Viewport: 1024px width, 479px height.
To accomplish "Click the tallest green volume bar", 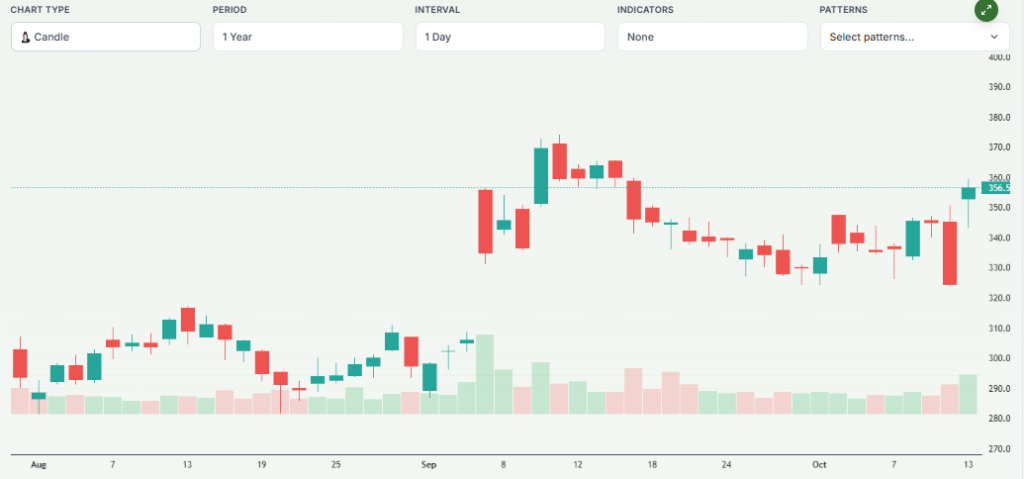I will pyautogui.click(x=485, y=375).
